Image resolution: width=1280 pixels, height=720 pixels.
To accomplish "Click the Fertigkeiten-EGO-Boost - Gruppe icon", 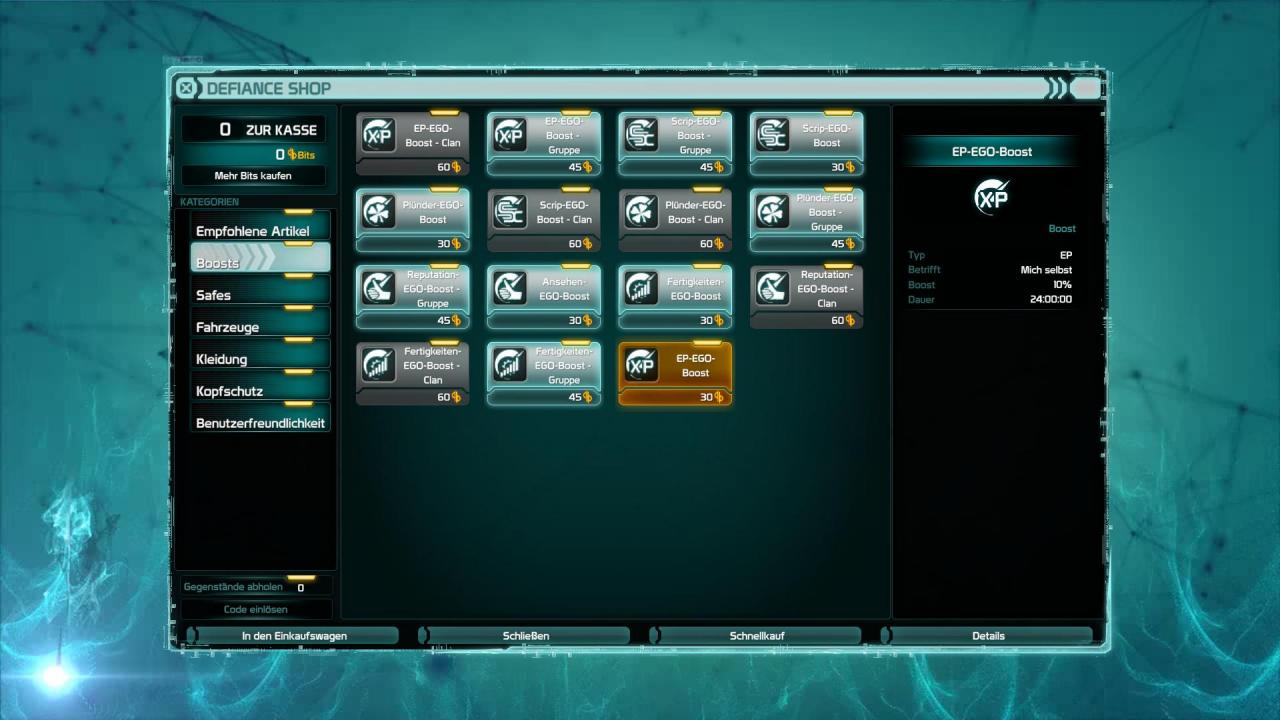I will pos(510,366).
